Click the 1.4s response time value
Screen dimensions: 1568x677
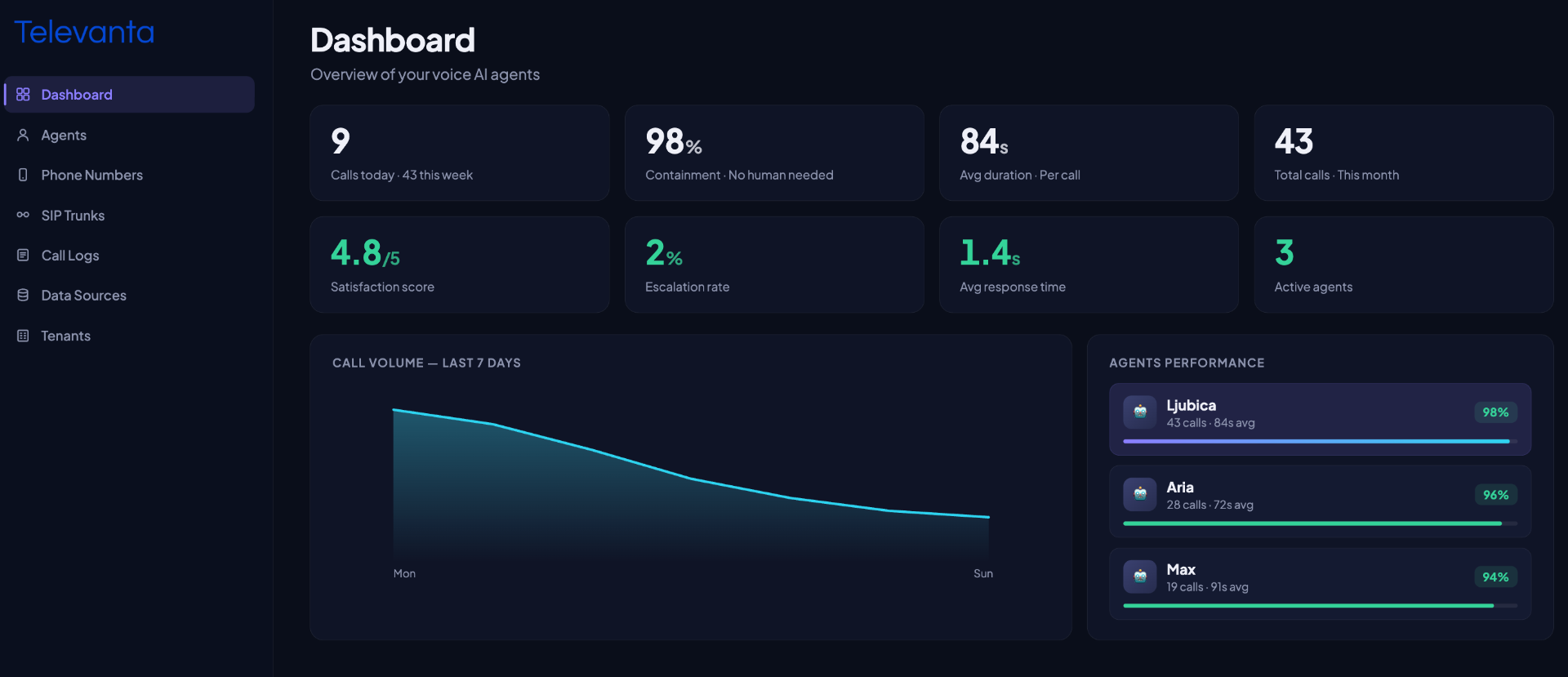tap(990, 253)
